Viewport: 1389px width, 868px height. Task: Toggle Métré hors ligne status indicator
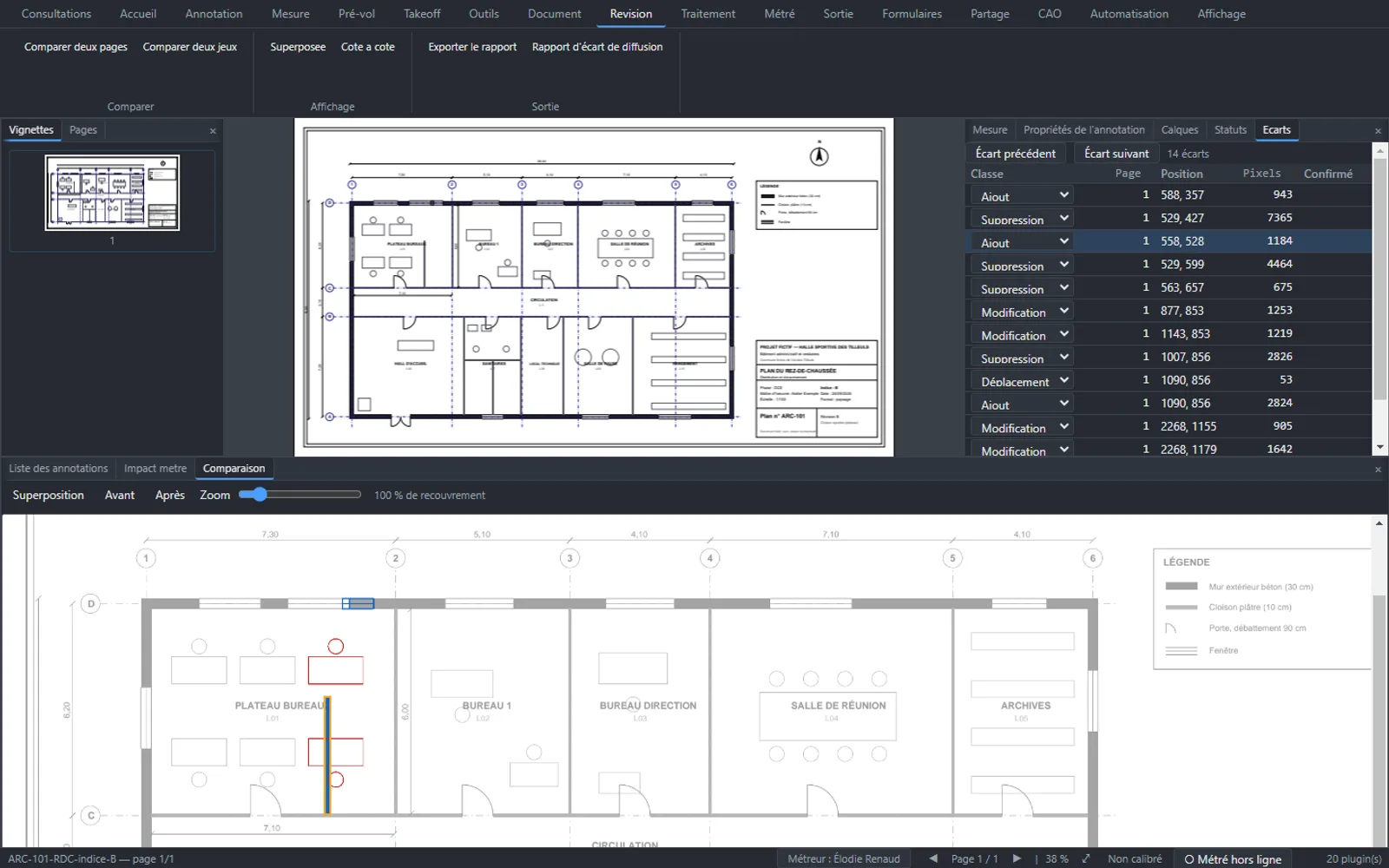(1233, 859)
